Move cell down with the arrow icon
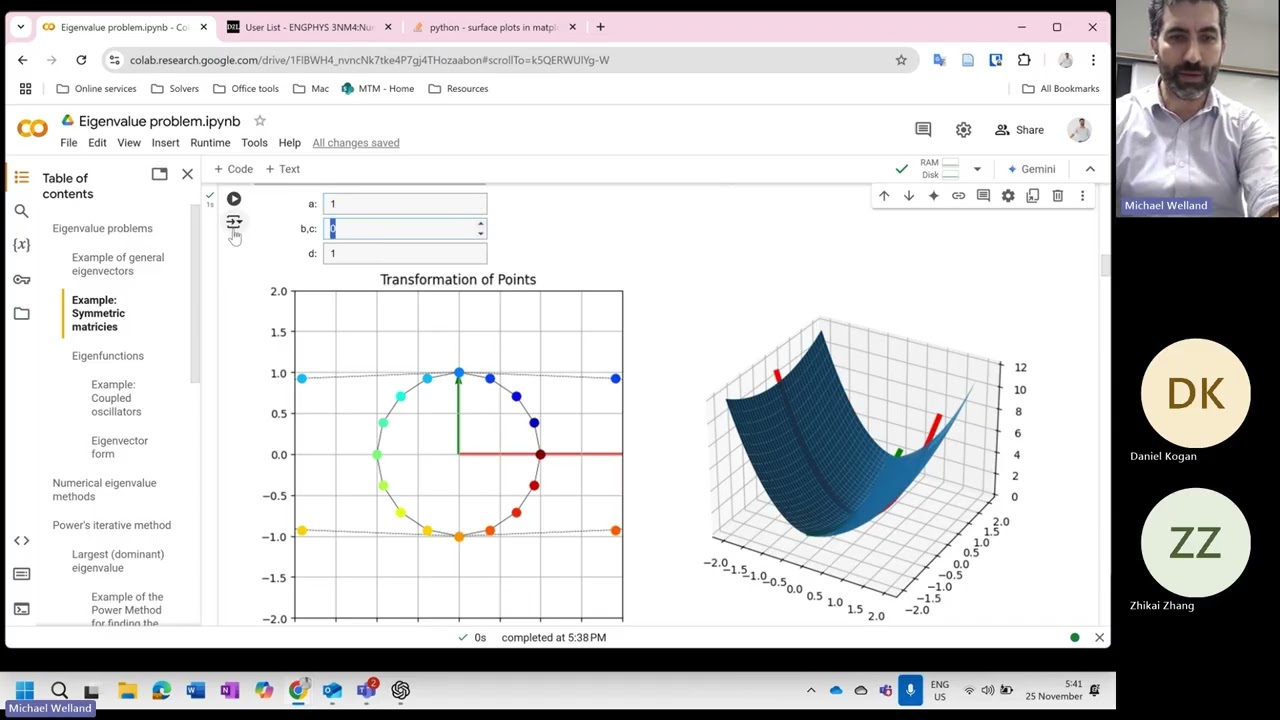1280x720 pixels. pos(909,196)
